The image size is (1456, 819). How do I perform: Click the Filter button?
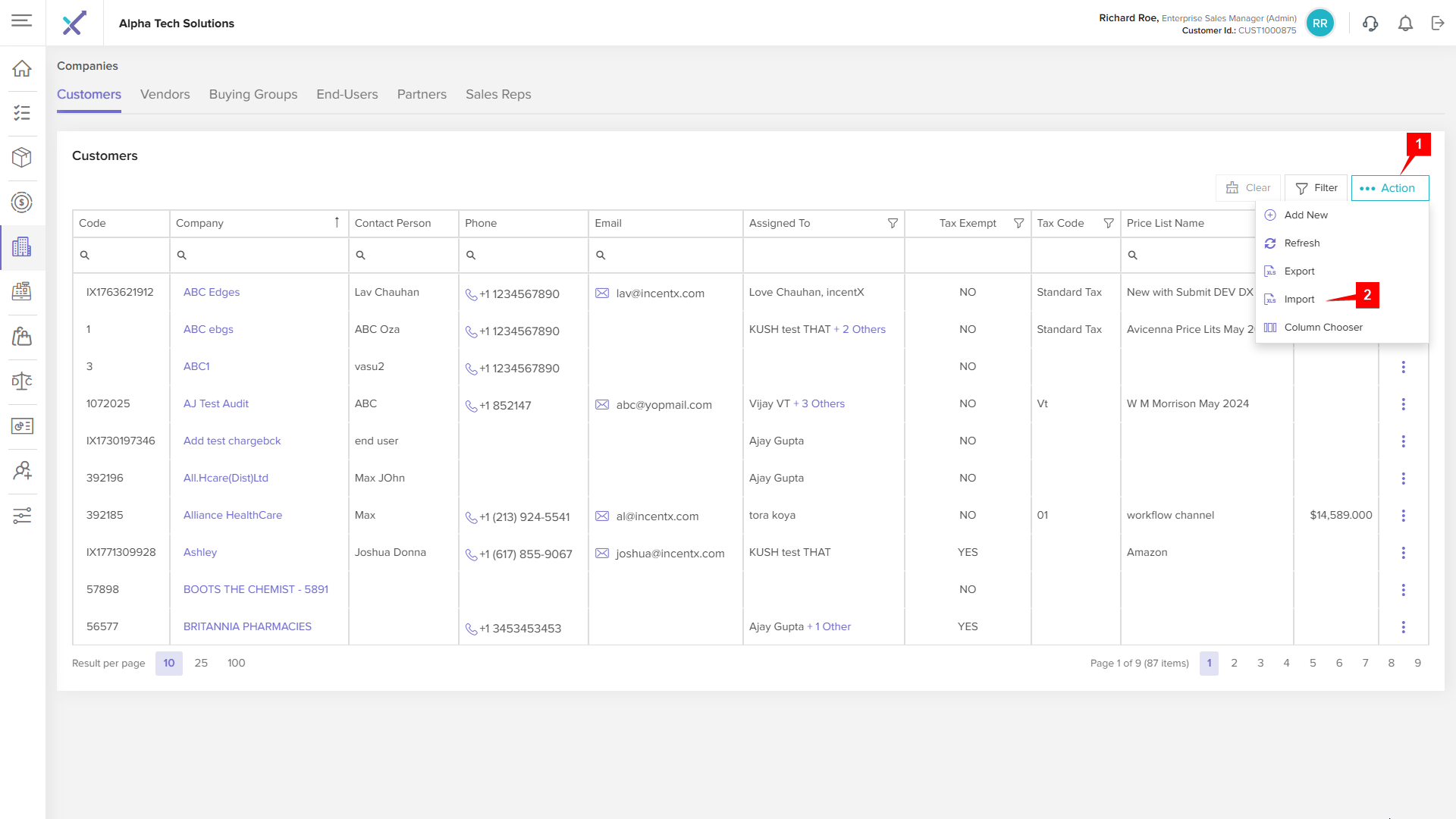[1316, 188]
